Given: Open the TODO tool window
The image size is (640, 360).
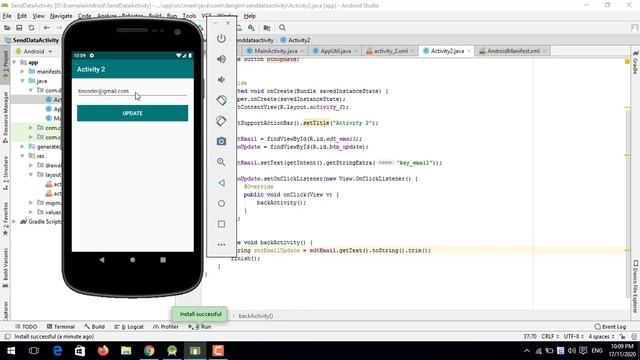Looking at the screenshot, I should coord(26,327).
